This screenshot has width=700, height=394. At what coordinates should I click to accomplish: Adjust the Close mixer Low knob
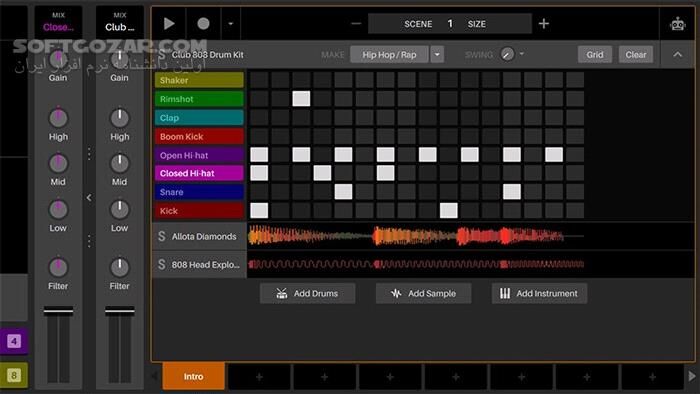pos(58,209)
